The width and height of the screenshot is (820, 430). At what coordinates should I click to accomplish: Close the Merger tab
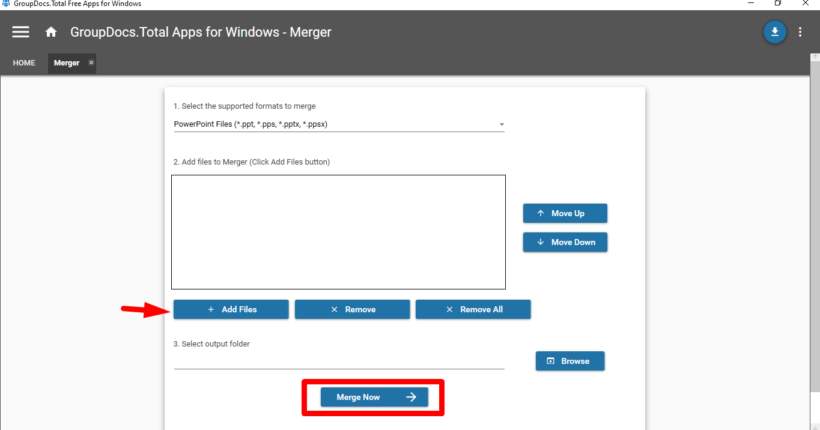(91, 63)
